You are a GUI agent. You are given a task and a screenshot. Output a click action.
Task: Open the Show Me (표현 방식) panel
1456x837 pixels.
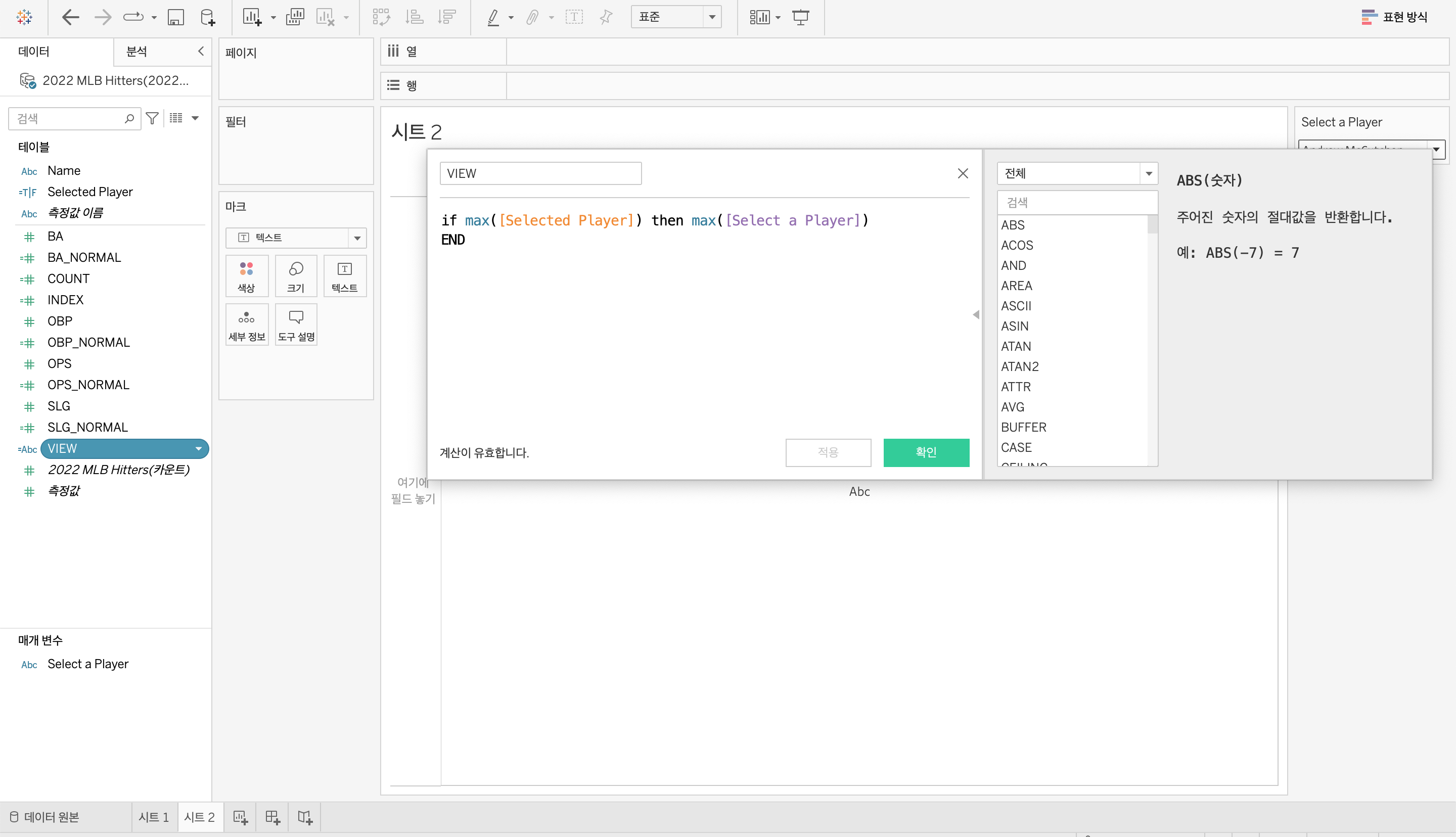coord(1394,17)
